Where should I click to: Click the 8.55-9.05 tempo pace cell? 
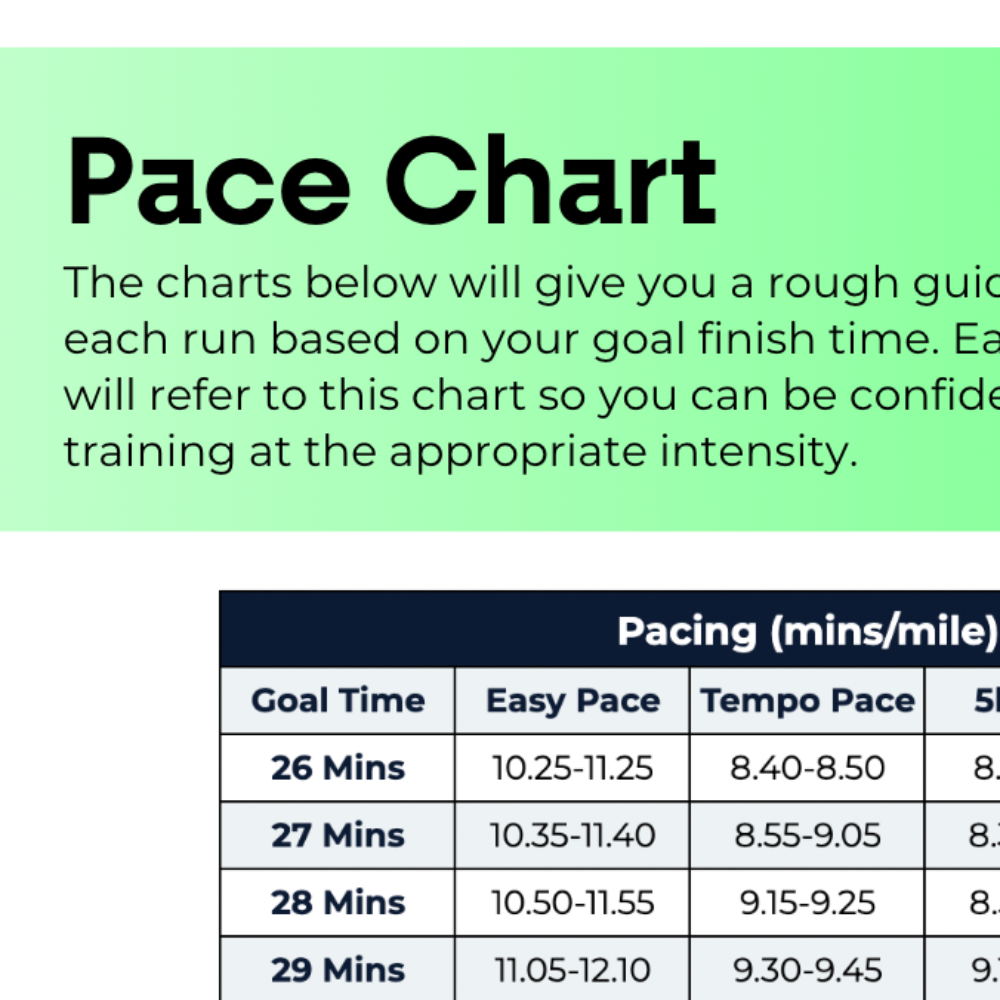807,835
